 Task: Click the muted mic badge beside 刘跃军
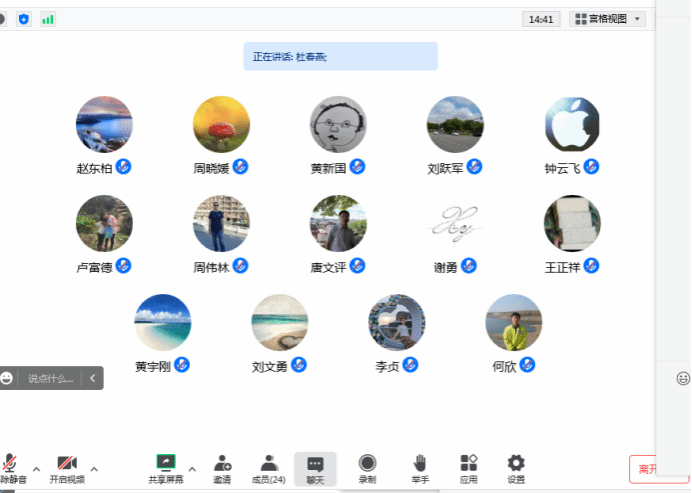coord(474,167)
